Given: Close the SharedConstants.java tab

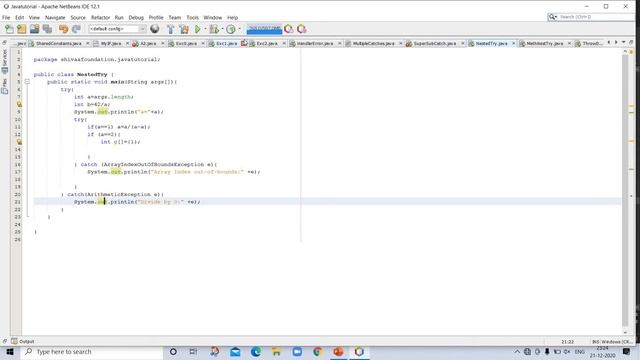Looking at the screenshot, I should point(87,43).
